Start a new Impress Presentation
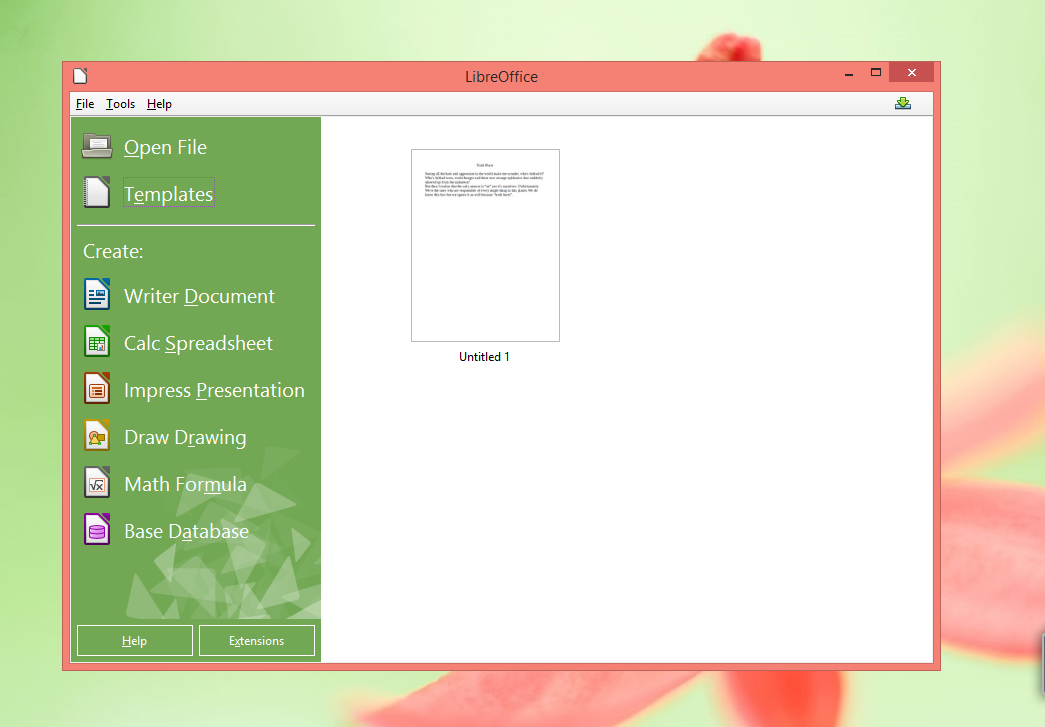 (214, 390)
